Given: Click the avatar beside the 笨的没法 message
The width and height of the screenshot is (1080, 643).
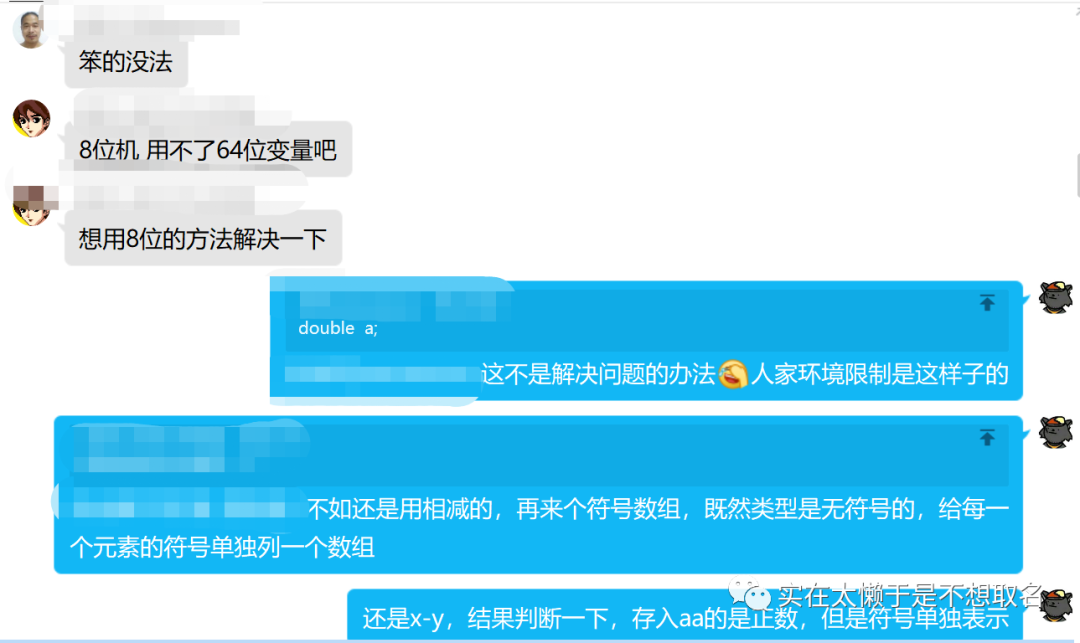Looking at the screenshot, I should click(30, 30).
